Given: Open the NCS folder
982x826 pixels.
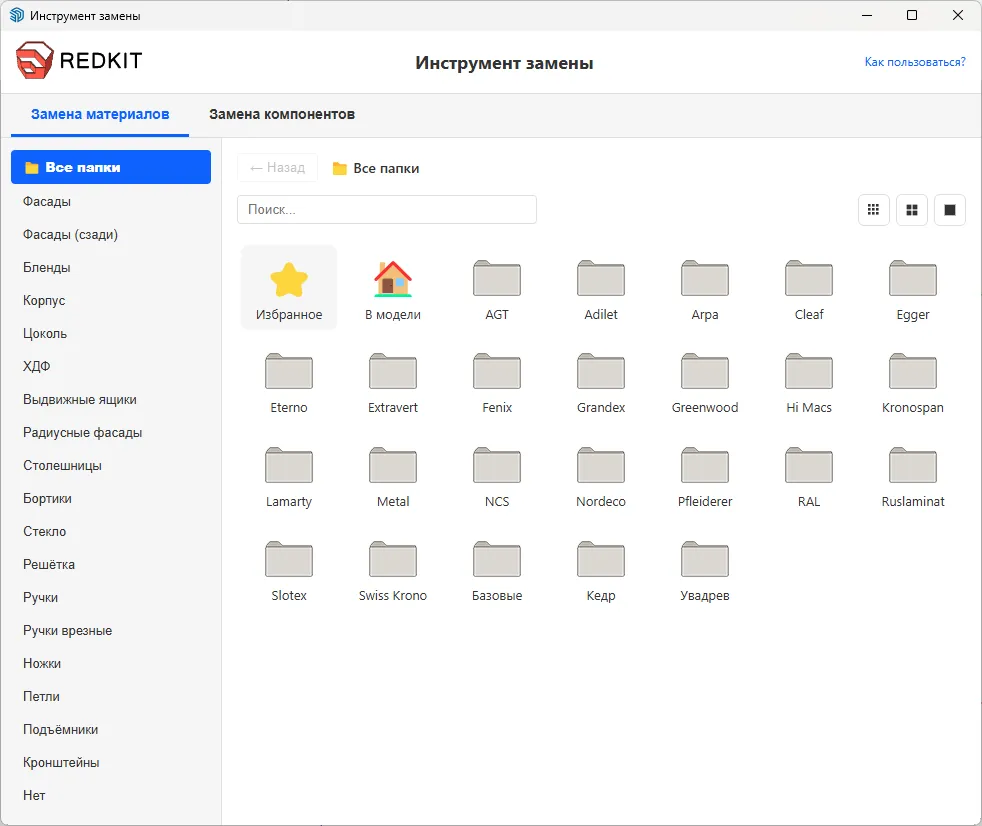Looking at the screenshot, I should tap(497, 475).
